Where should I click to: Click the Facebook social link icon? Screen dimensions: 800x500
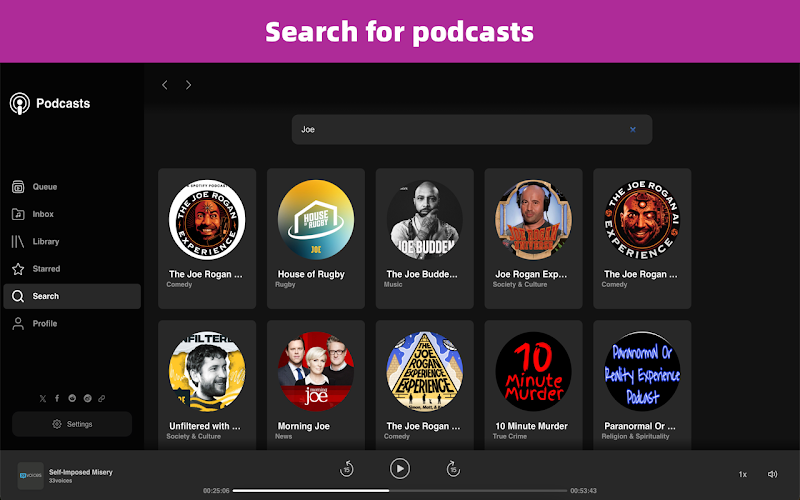pyautogui.click(x=57, y=398)
